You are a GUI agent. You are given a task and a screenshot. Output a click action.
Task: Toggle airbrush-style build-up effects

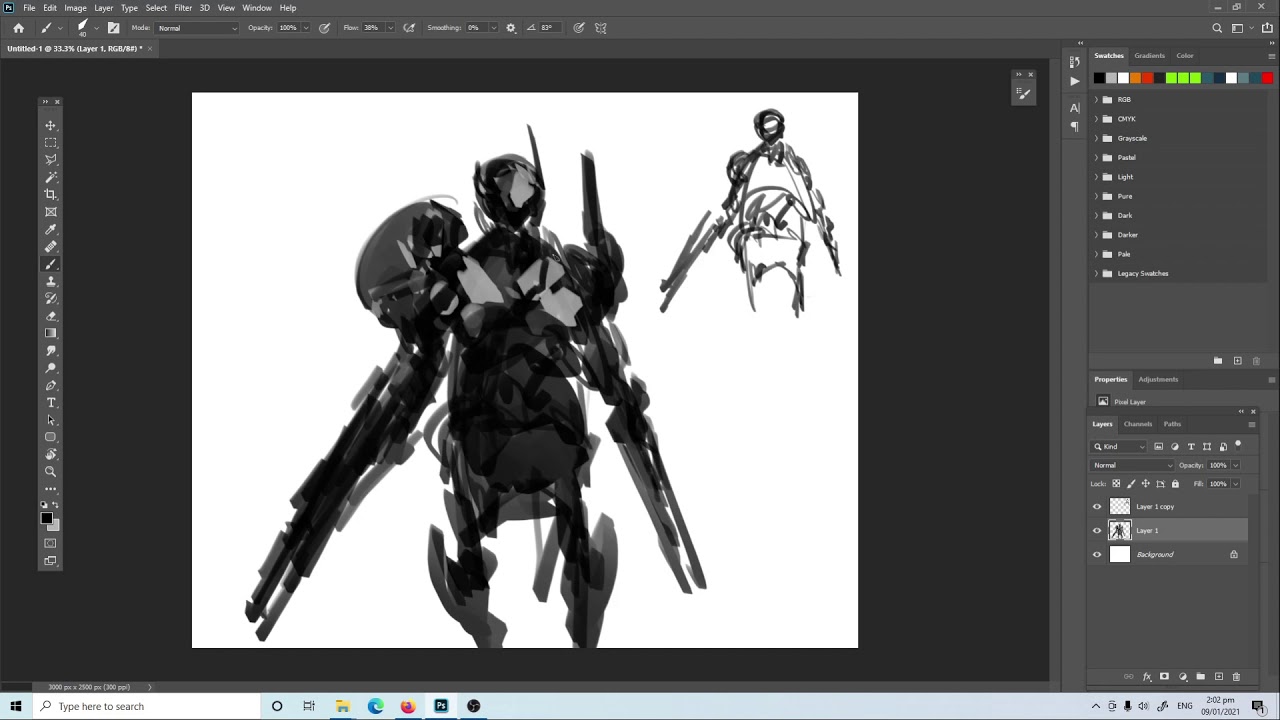tap(409, 28)
